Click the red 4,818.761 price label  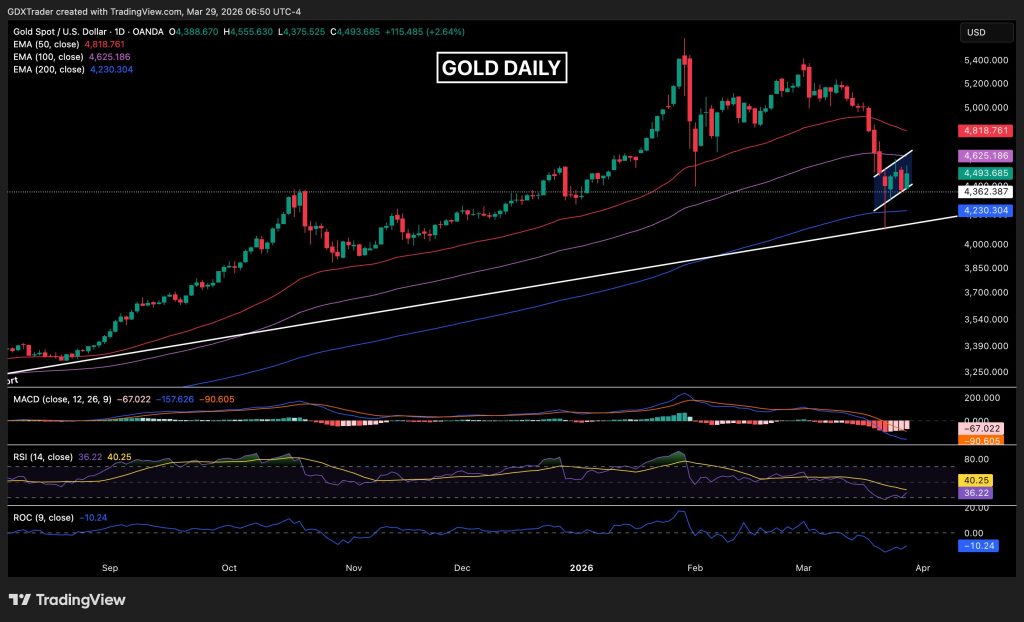985,130
